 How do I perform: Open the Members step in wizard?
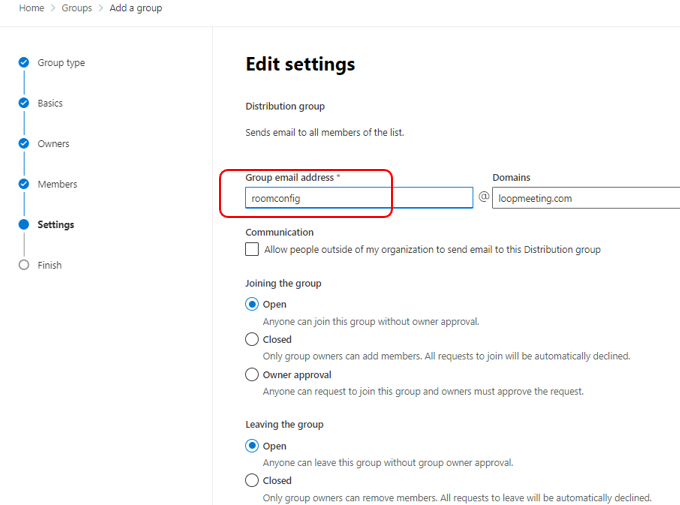tap(57, 184)
